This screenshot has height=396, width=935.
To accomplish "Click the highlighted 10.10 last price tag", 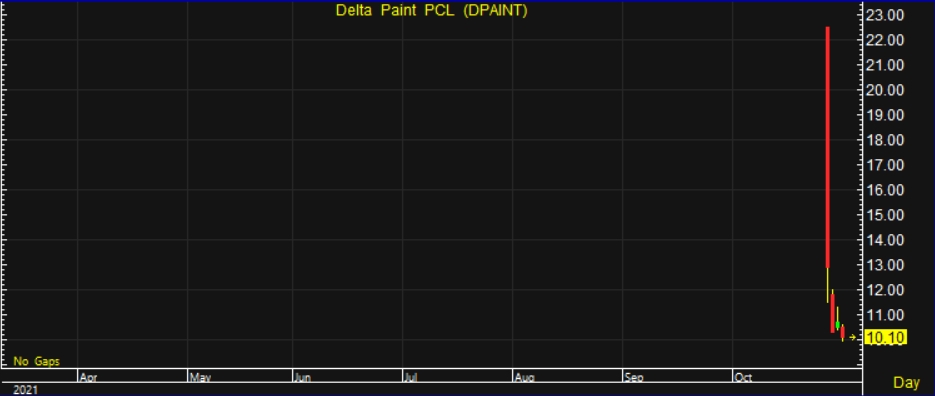I will 886,338.
